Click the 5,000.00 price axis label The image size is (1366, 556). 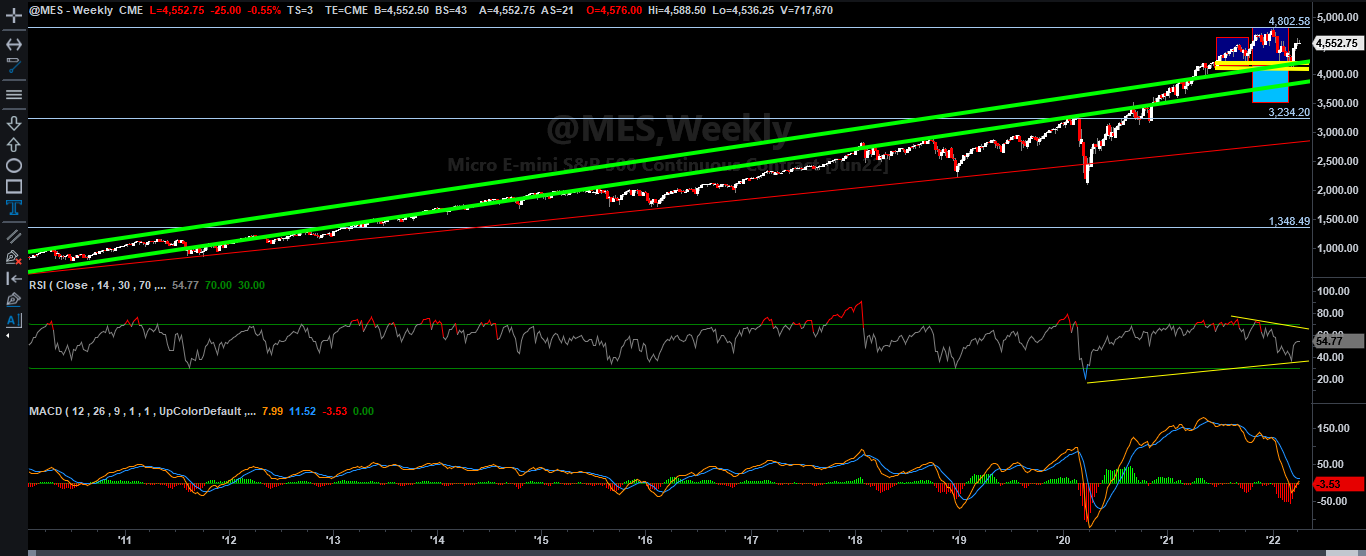[x=1339, y=17]
